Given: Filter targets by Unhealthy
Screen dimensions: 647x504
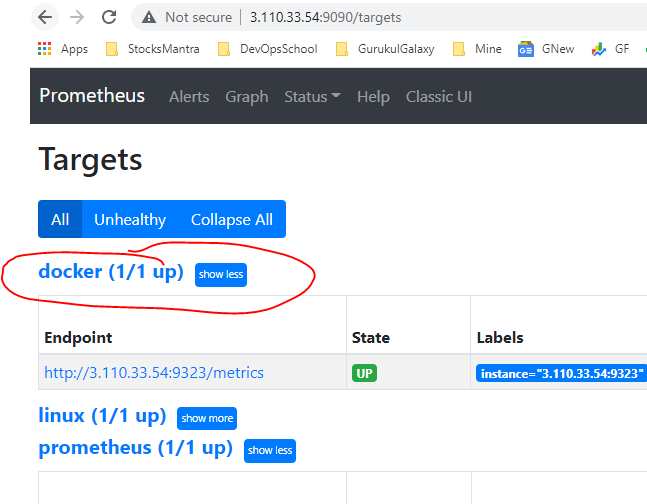Looking at the screenshot, I should [130, 220].
